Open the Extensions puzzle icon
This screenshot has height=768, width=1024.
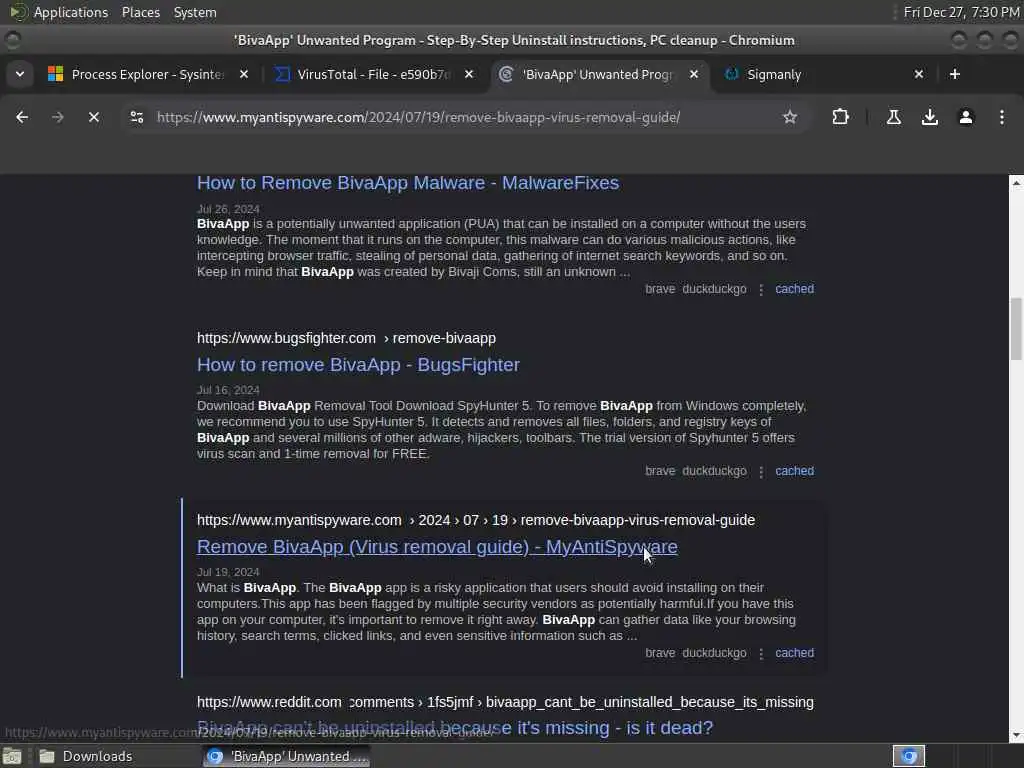click(x=840, y=118)
